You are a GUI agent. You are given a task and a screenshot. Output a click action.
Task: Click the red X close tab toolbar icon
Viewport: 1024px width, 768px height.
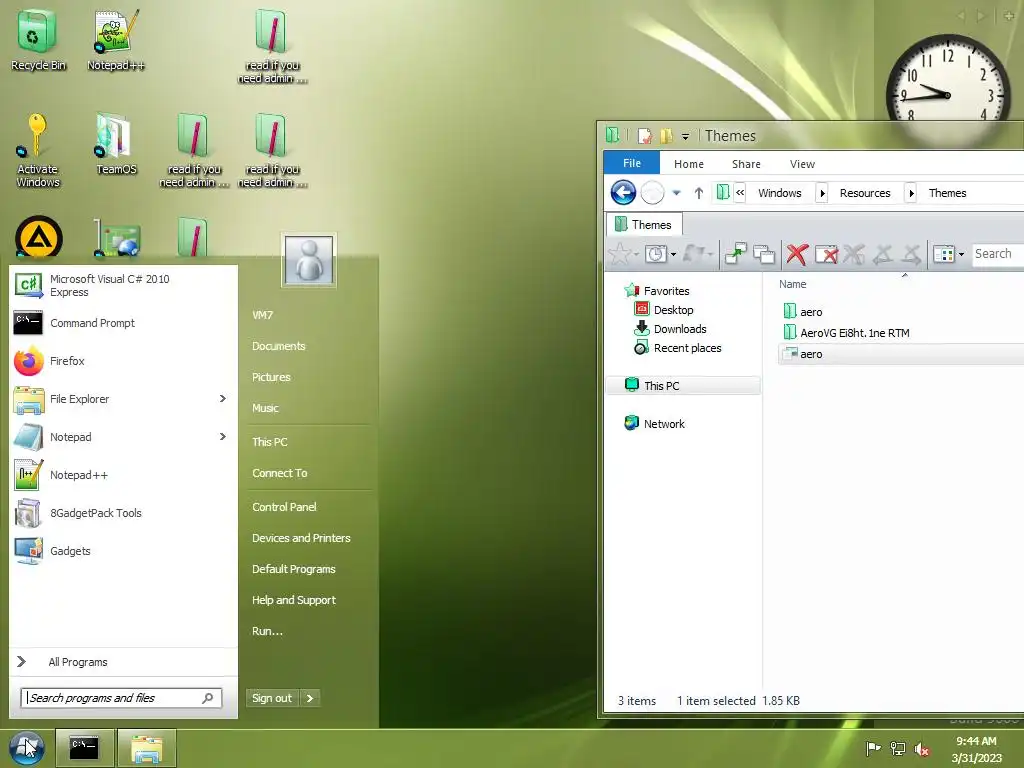point(797,253)
